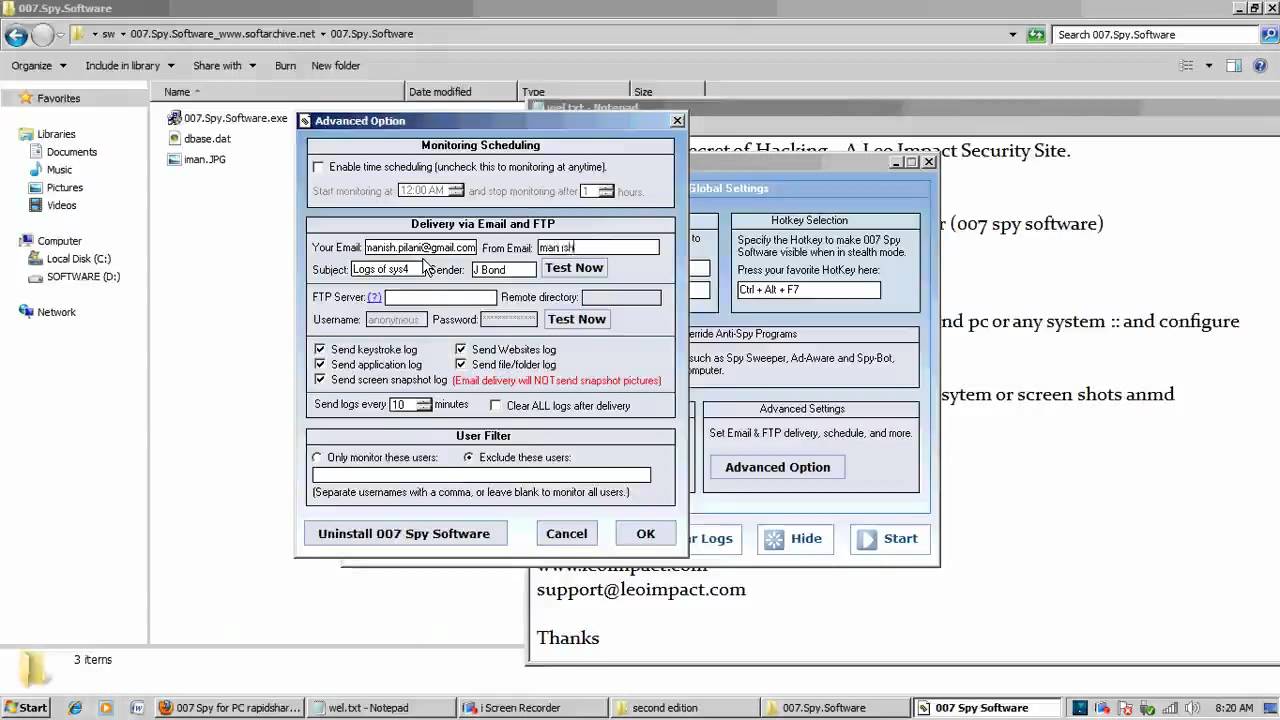Click Internet Explorer icon in taskbar
1280x720 pixels.
(x=75, y=708)
